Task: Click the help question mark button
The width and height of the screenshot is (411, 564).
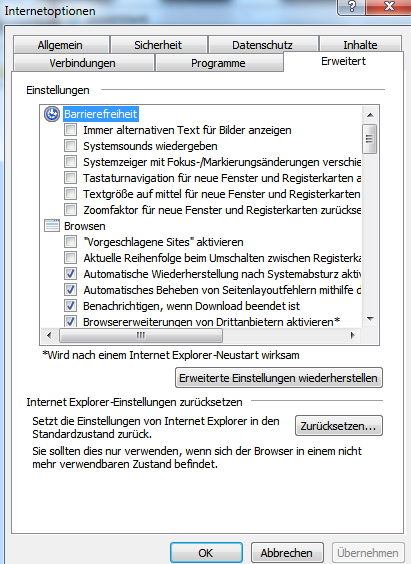Action: tap(352, 6)
